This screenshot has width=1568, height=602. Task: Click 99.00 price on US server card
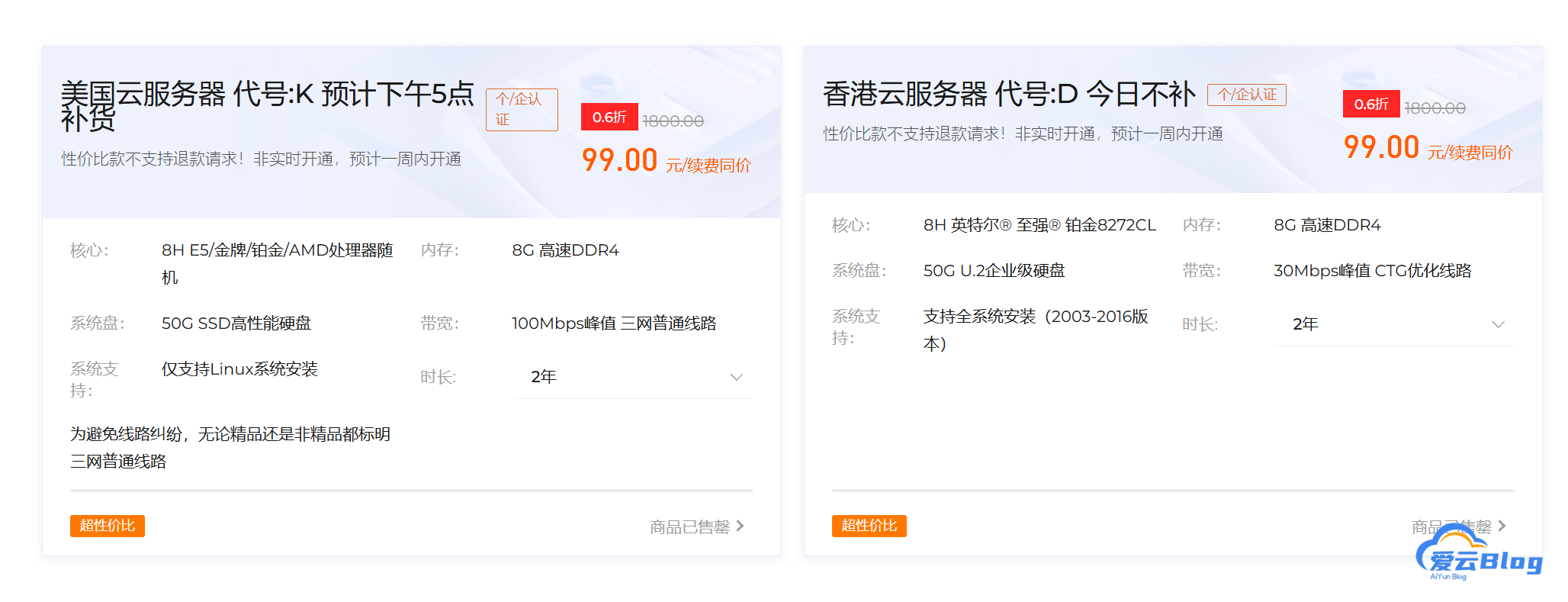point(619,160)
